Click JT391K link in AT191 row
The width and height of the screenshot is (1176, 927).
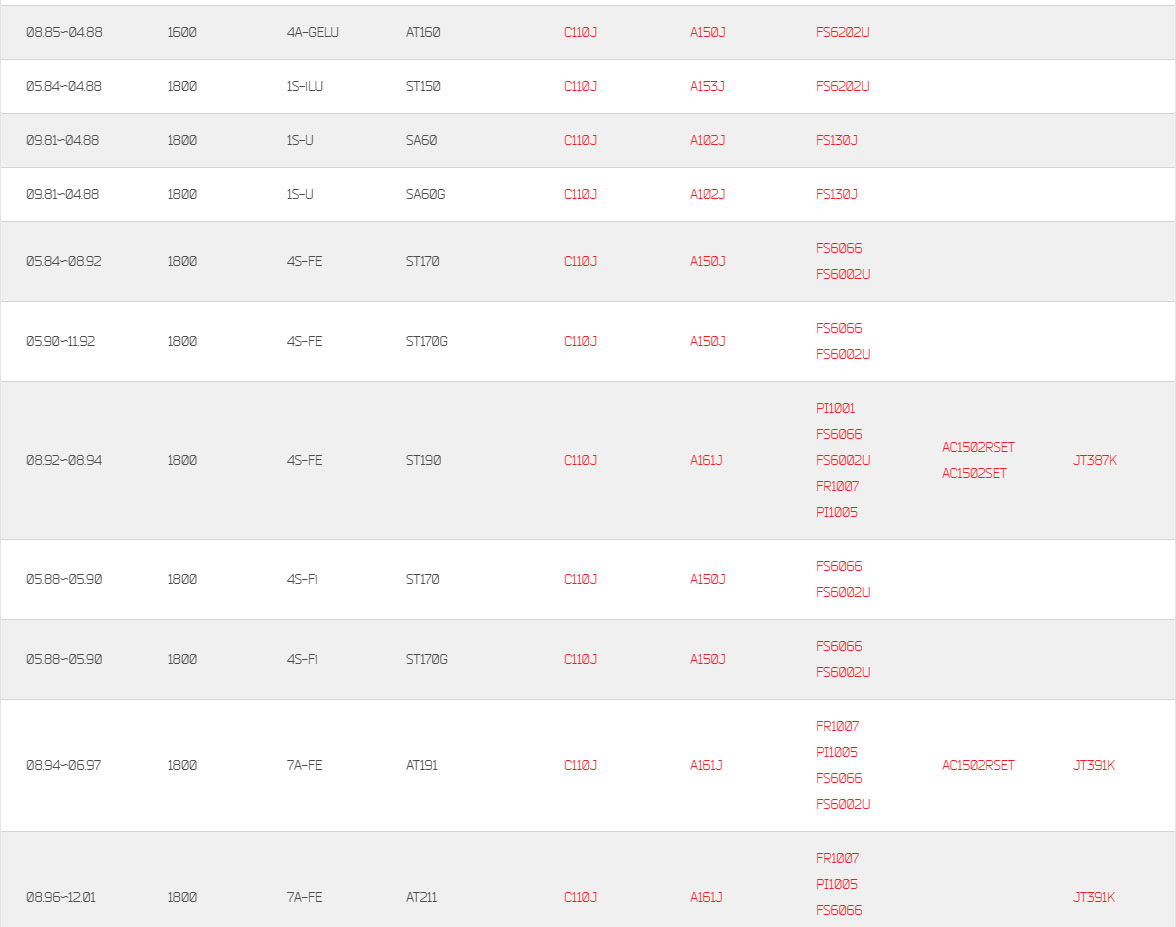1094,766
